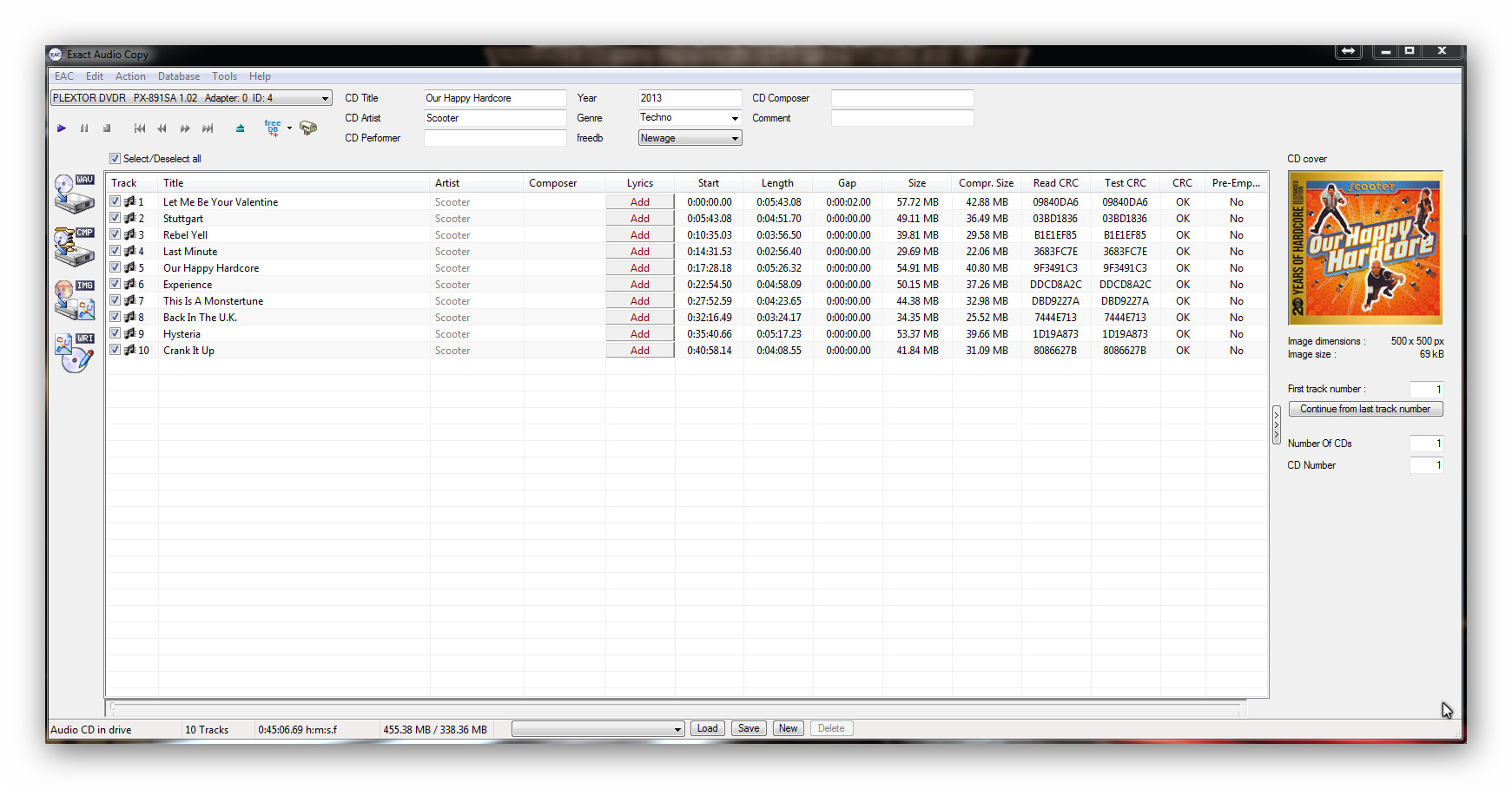
Task: Click the freedb metadata lookup icon
Action: coord(273,128)
